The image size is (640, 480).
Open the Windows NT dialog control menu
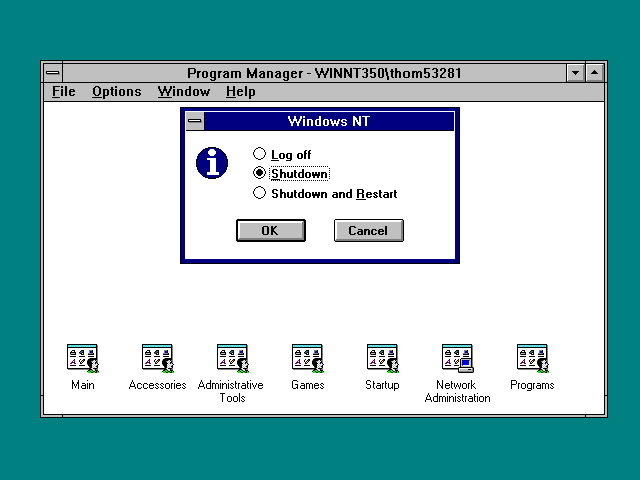tap(195, 121)
